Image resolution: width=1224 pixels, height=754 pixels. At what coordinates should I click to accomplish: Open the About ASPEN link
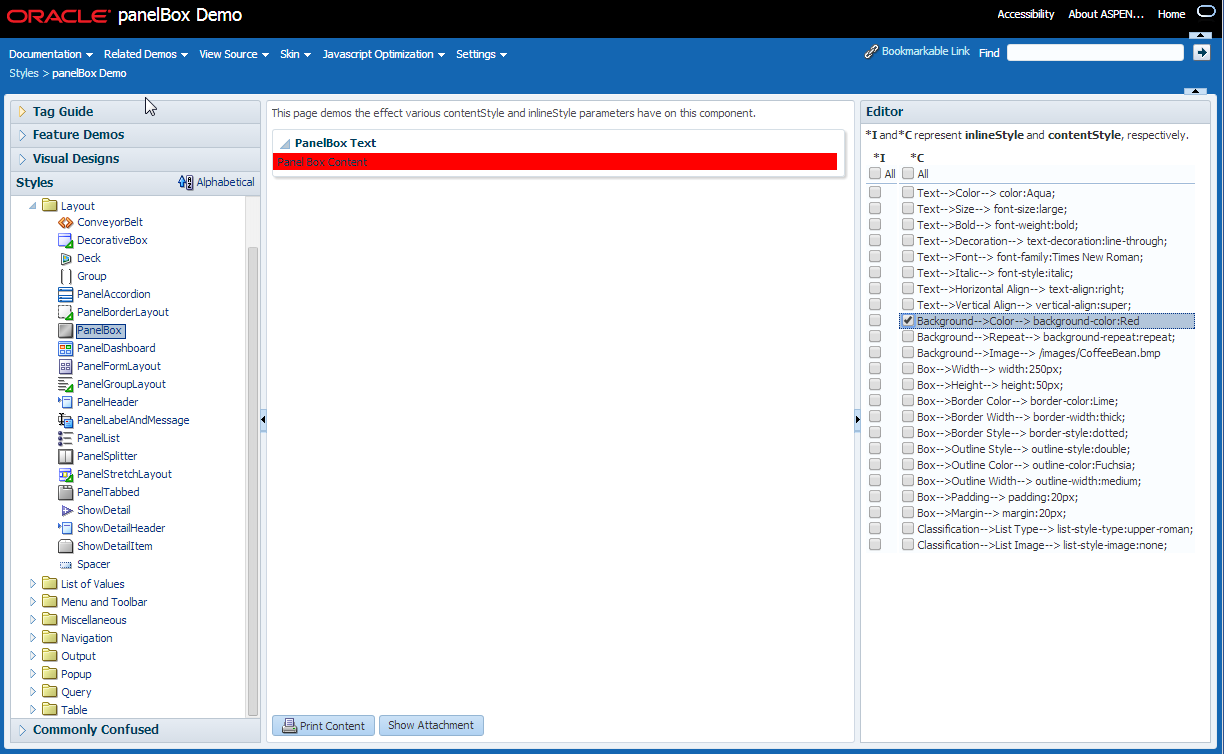pyautogui.click(x=1106, y=14)
